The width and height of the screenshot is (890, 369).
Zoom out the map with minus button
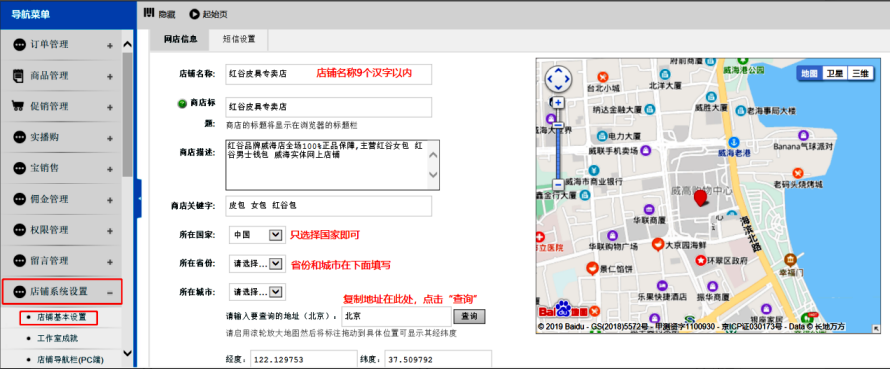tap(558, 185)
